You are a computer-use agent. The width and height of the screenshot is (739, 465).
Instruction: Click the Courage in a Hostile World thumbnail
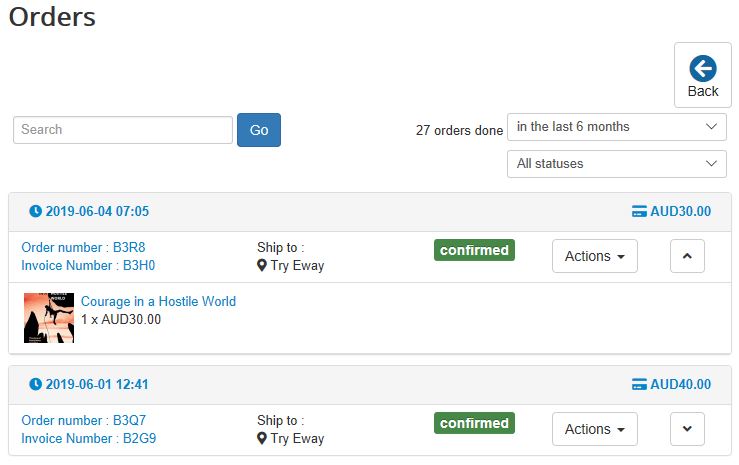49,318
